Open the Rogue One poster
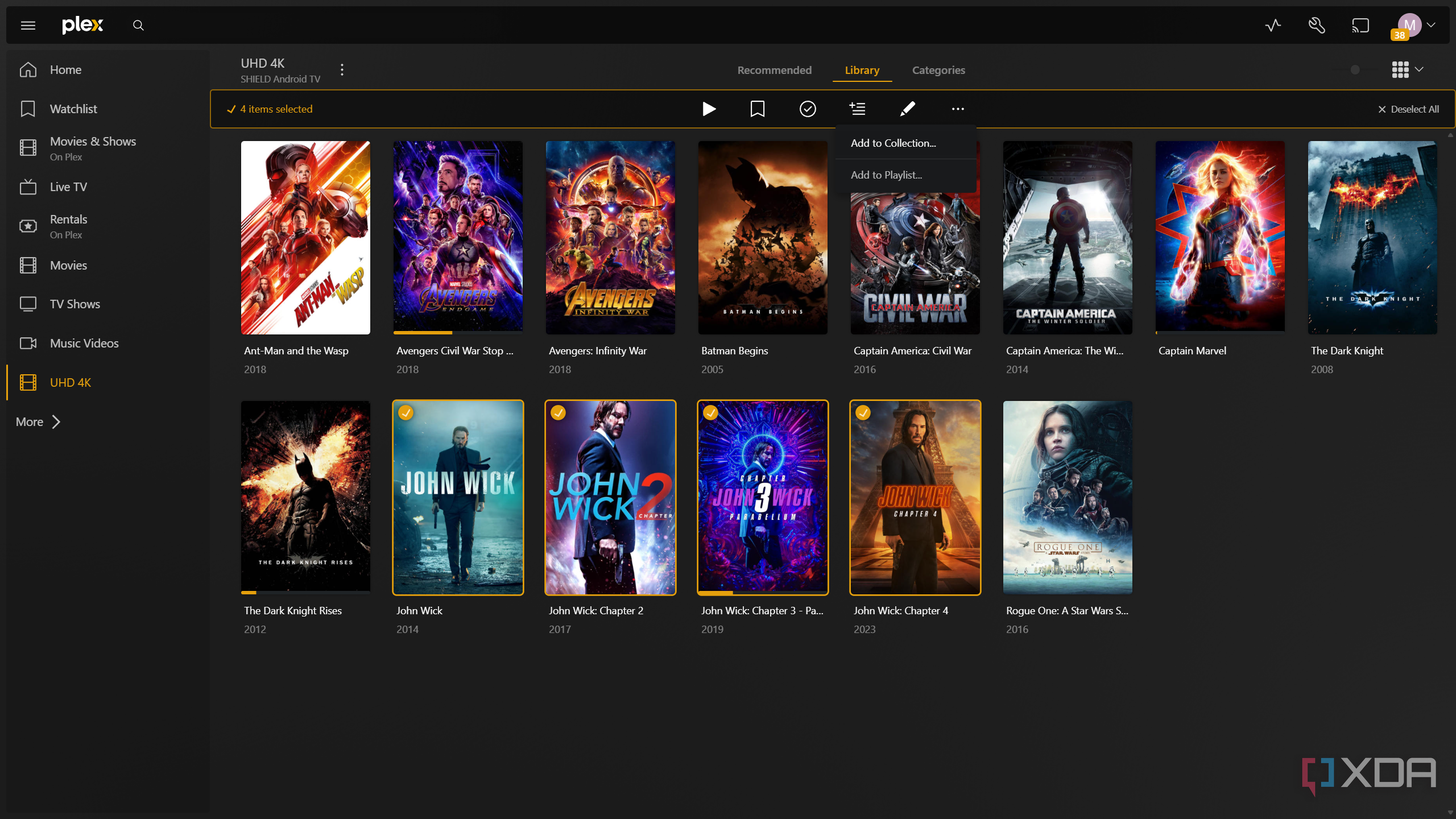This screenshot has height=819, width=1456. point(1067,498)
